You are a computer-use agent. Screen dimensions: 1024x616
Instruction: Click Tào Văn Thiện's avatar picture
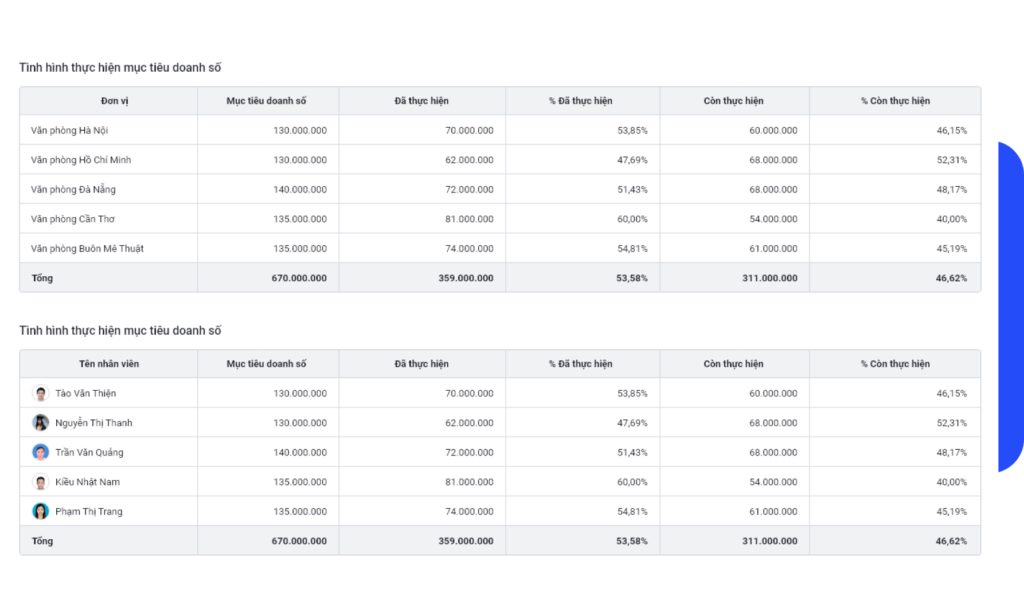click(41, 393)
